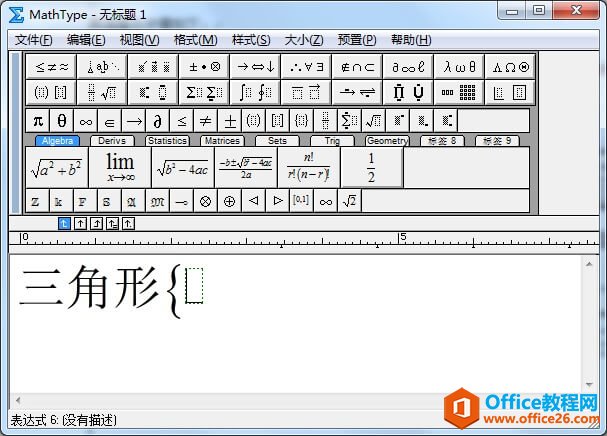Open the fence templates palette
The width and height of the screenshot is (607, 436).
tap(51, 93)
